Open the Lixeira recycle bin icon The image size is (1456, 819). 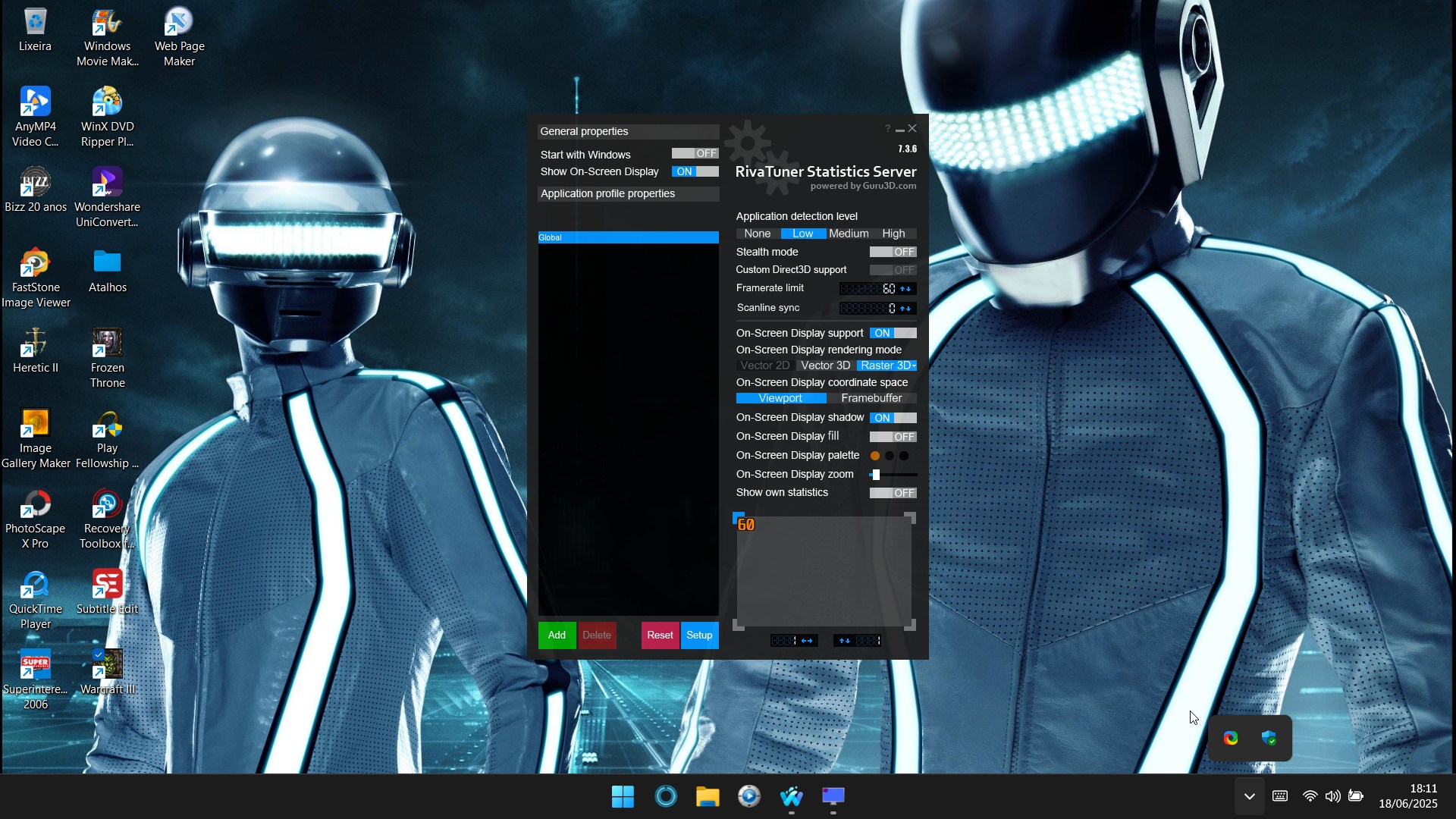point(35,30)
